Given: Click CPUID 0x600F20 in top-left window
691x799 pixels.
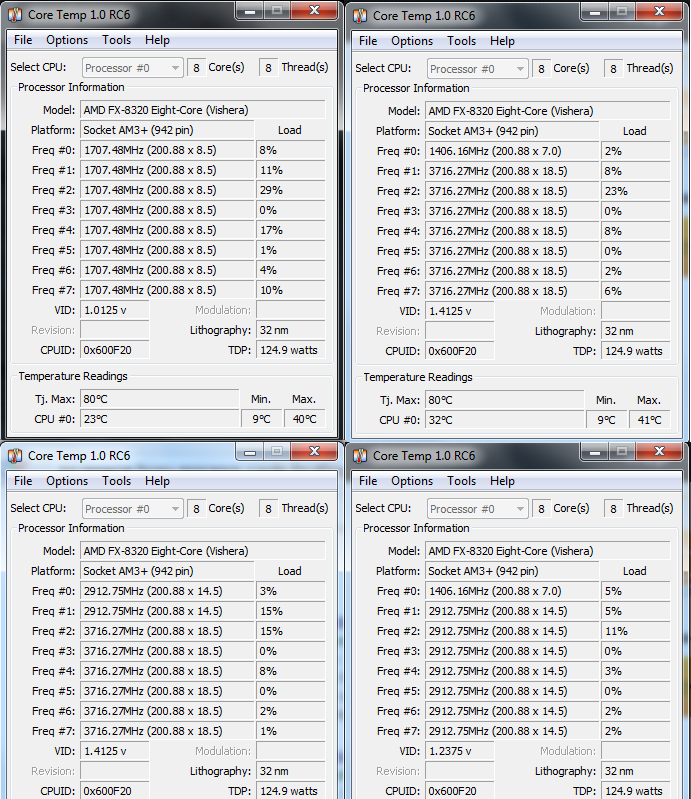Looking at the screenshot, I should tap(115, 350).
